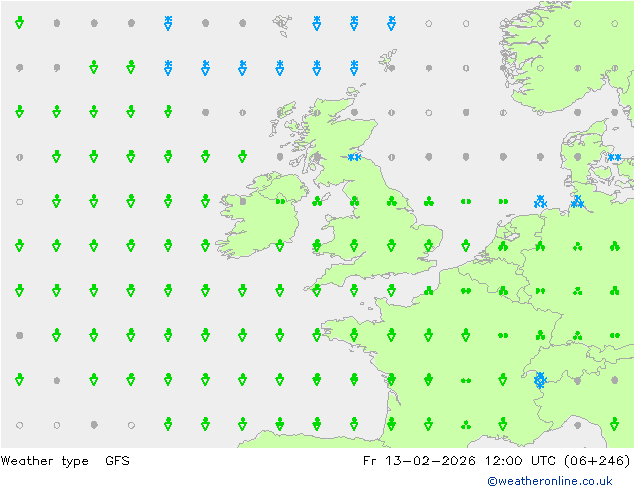Click the small green two-drop symbol in central France

[x=466, y=380]
